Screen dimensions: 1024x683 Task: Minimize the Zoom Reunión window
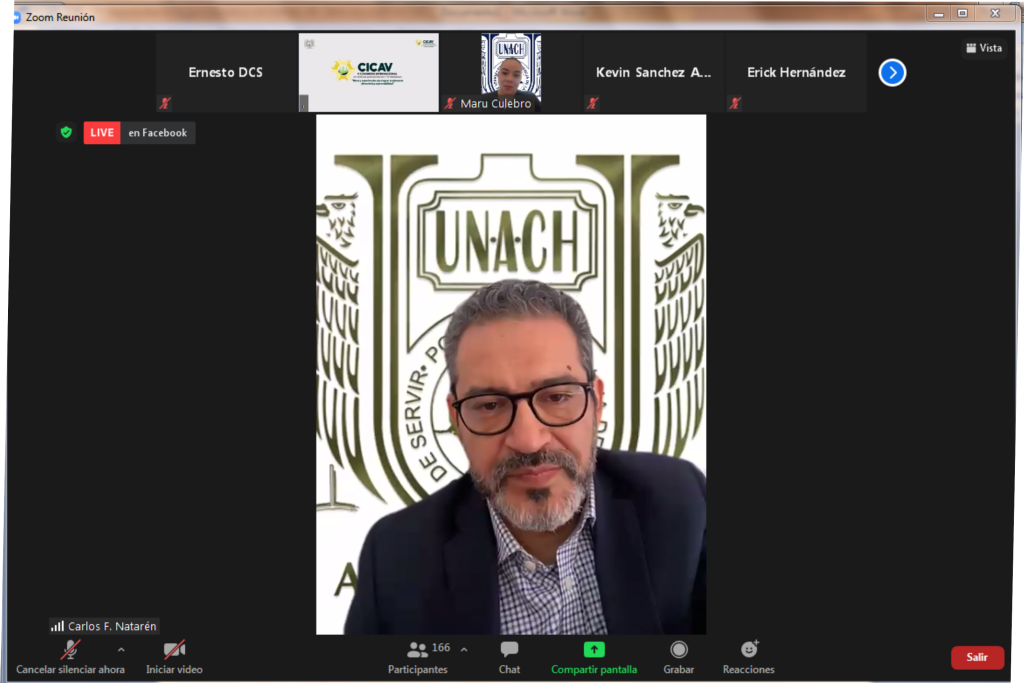point(939,13)
